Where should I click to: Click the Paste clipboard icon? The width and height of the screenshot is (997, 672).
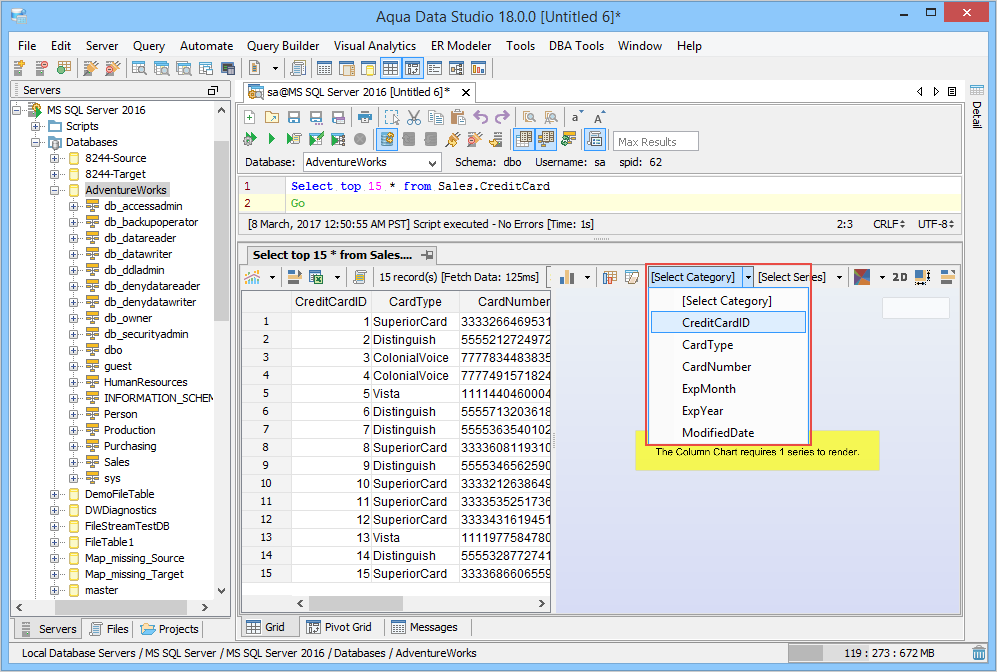click(x=458, y=118)
